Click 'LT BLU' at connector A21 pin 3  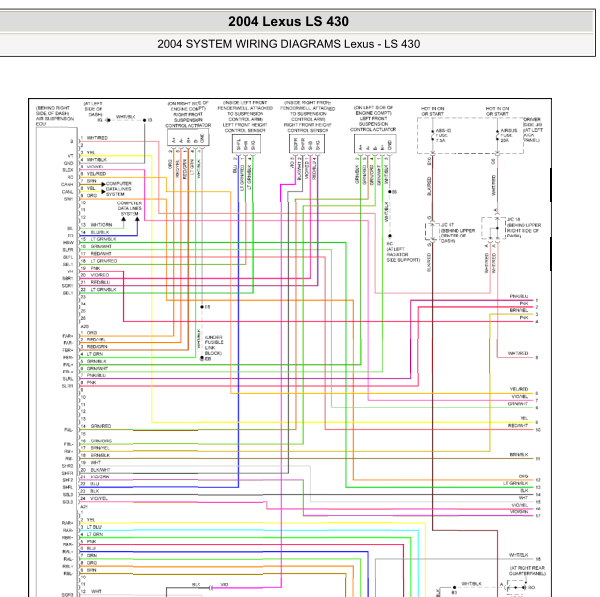coord(94,527)
